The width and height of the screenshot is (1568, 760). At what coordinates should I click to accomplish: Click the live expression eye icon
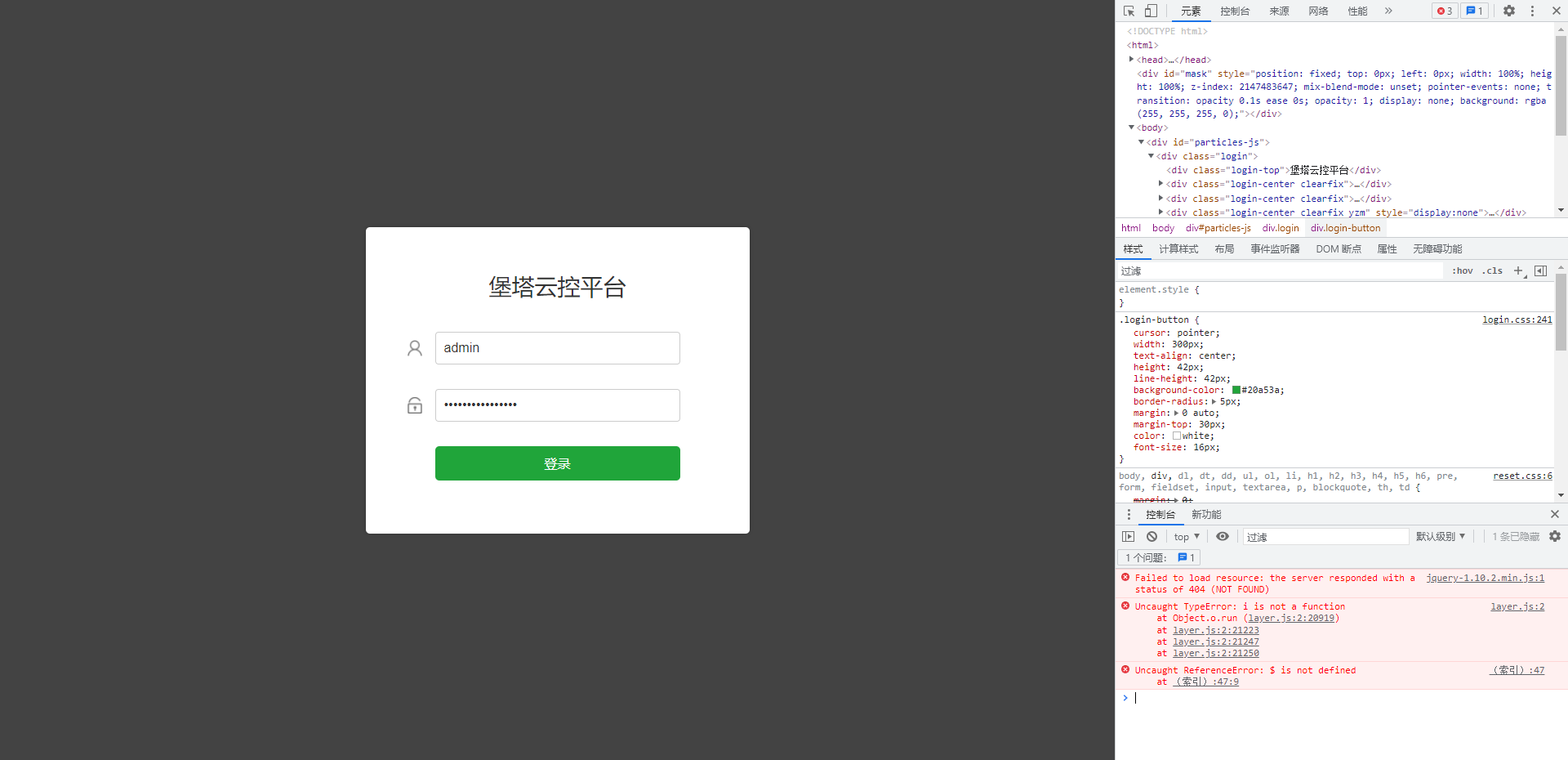coord(1223,536)
